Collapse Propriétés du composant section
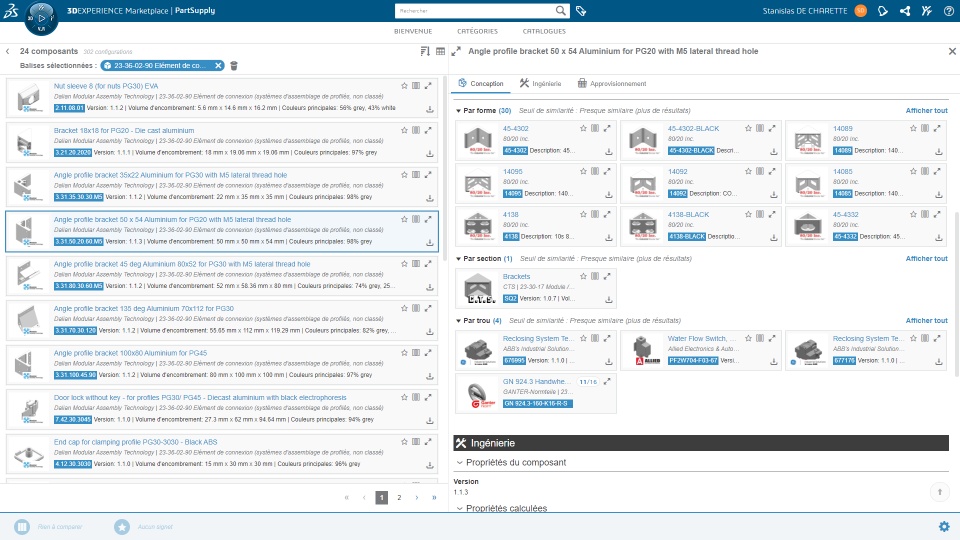 tap(460, 462)
